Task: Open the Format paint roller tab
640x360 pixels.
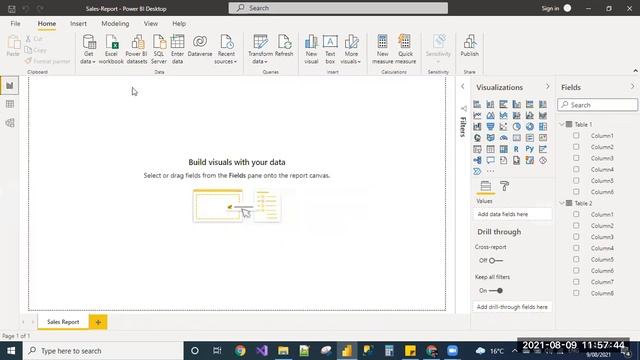Action: click(504, 186)
